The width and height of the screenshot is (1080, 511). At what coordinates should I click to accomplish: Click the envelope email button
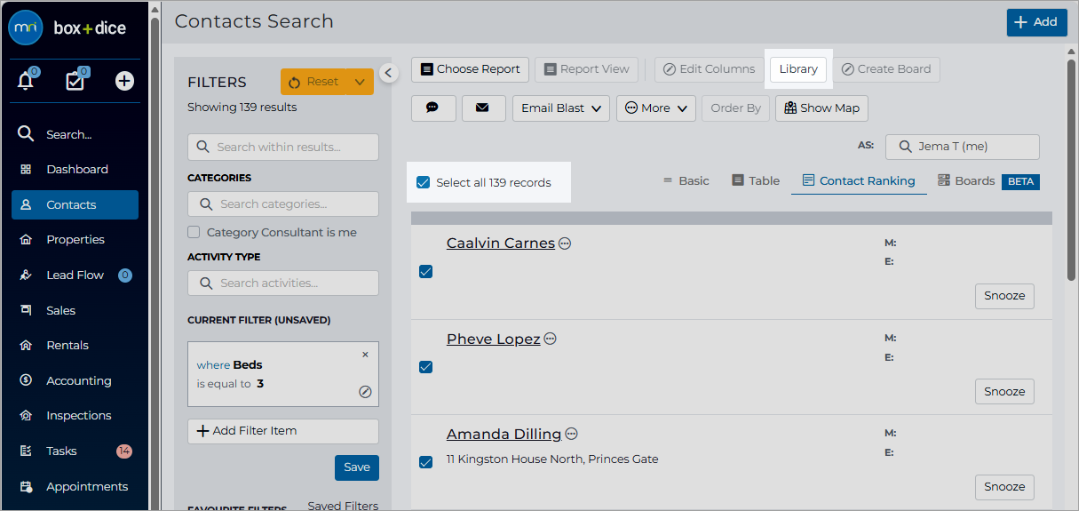(484, 108)
